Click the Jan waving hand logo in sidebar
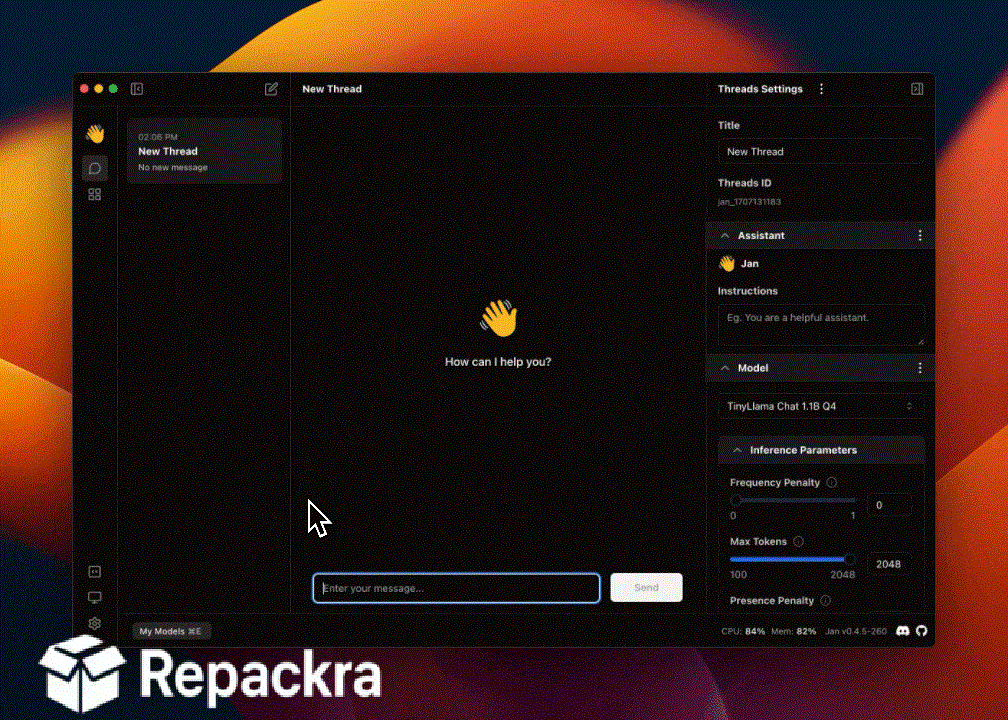Viewport: 1008px width, 720px height. click(95, 134)
